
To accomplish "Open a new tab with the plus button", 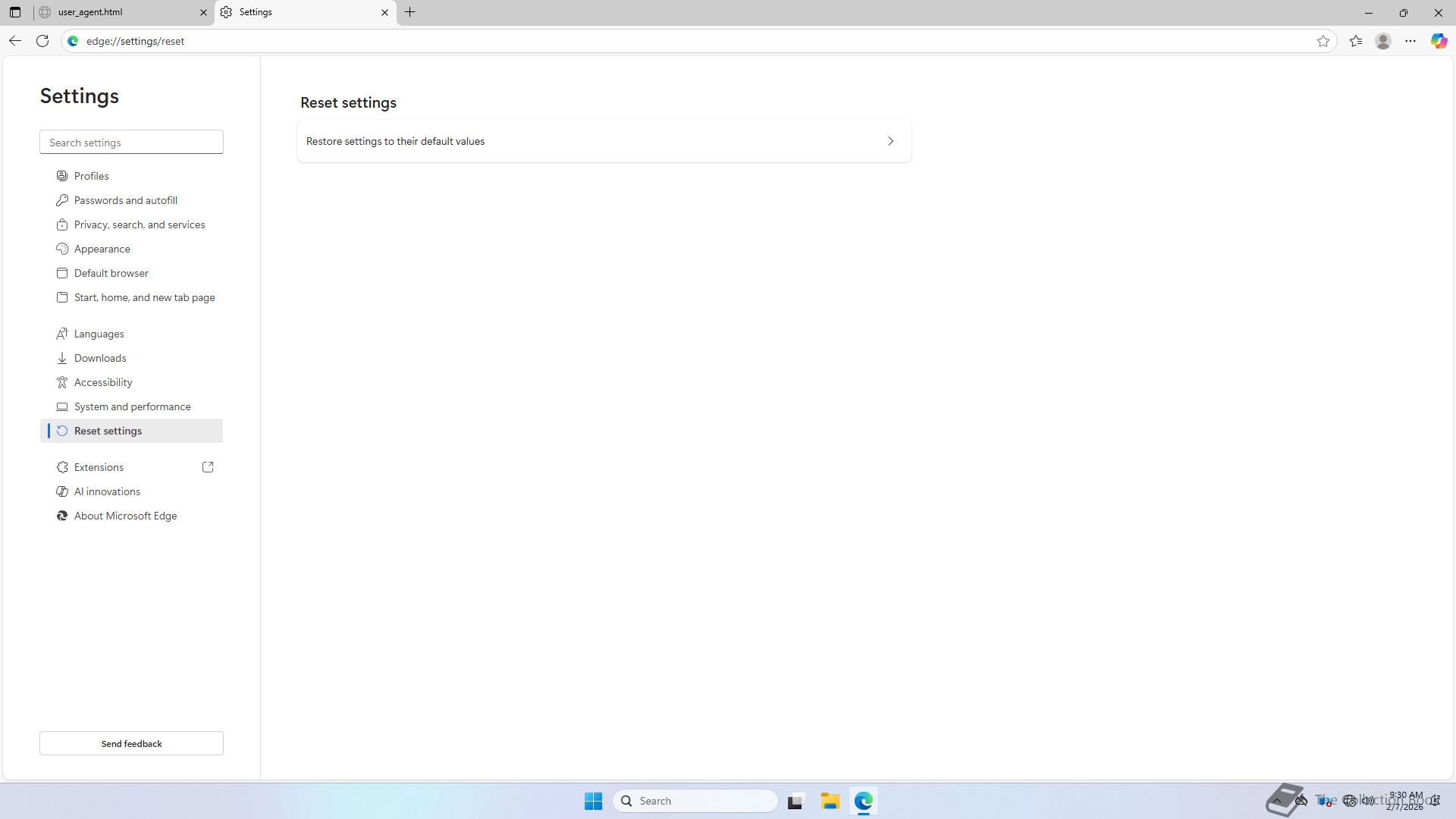I will [410, 12].
